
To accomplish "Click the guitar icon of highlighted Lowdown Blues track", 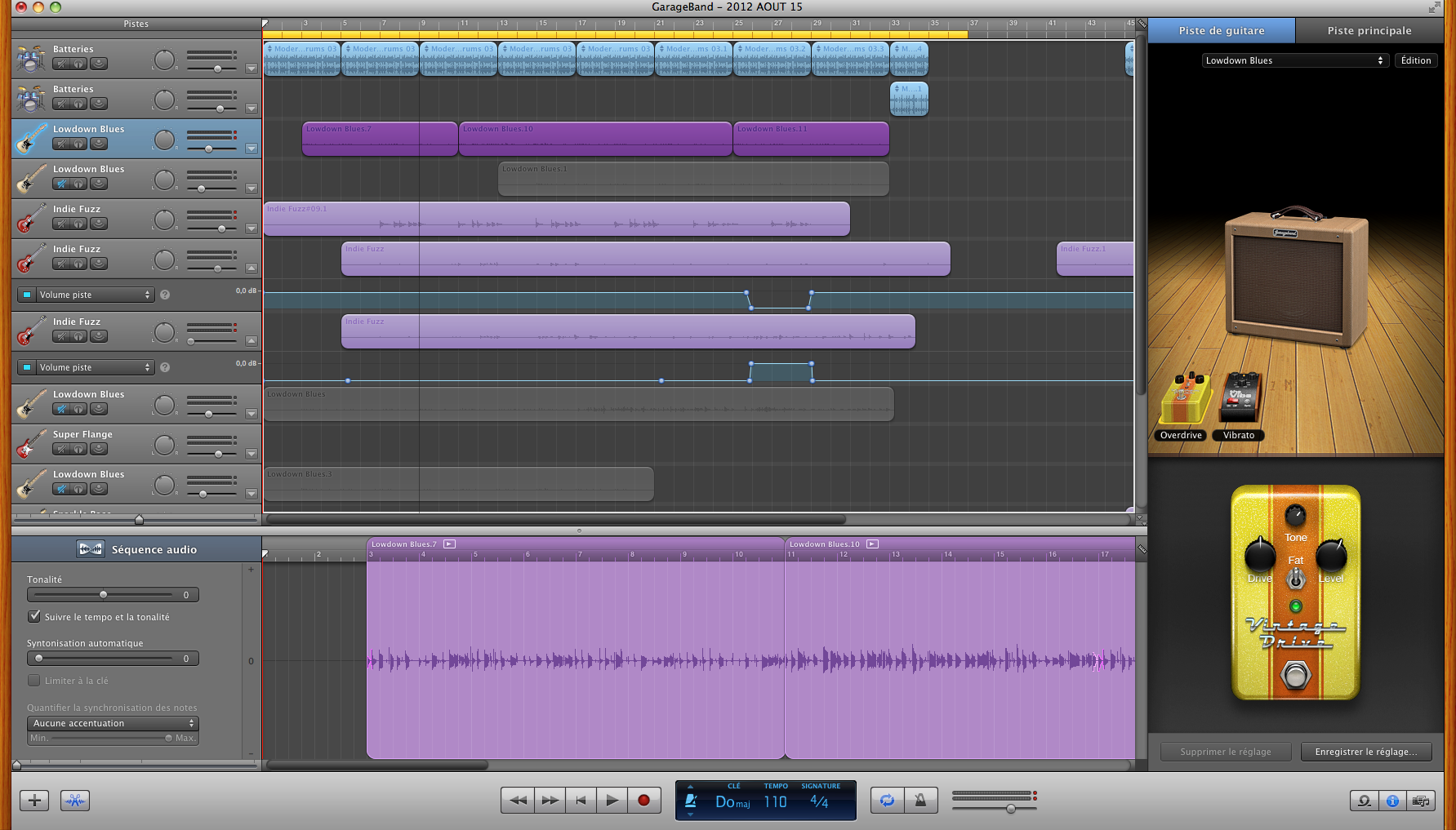I will click(31, 139).
